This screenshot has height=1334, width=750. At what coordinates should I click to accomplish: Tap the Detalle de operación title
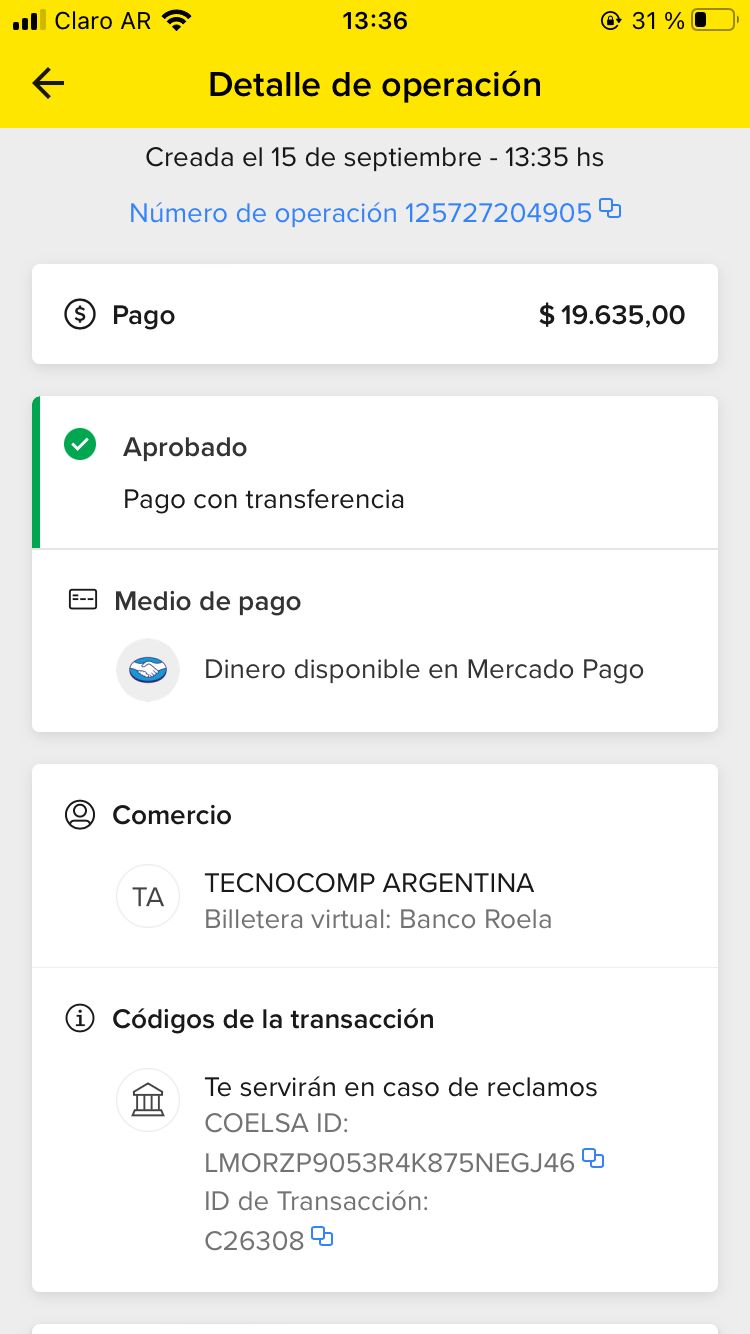tap(375, 85)
